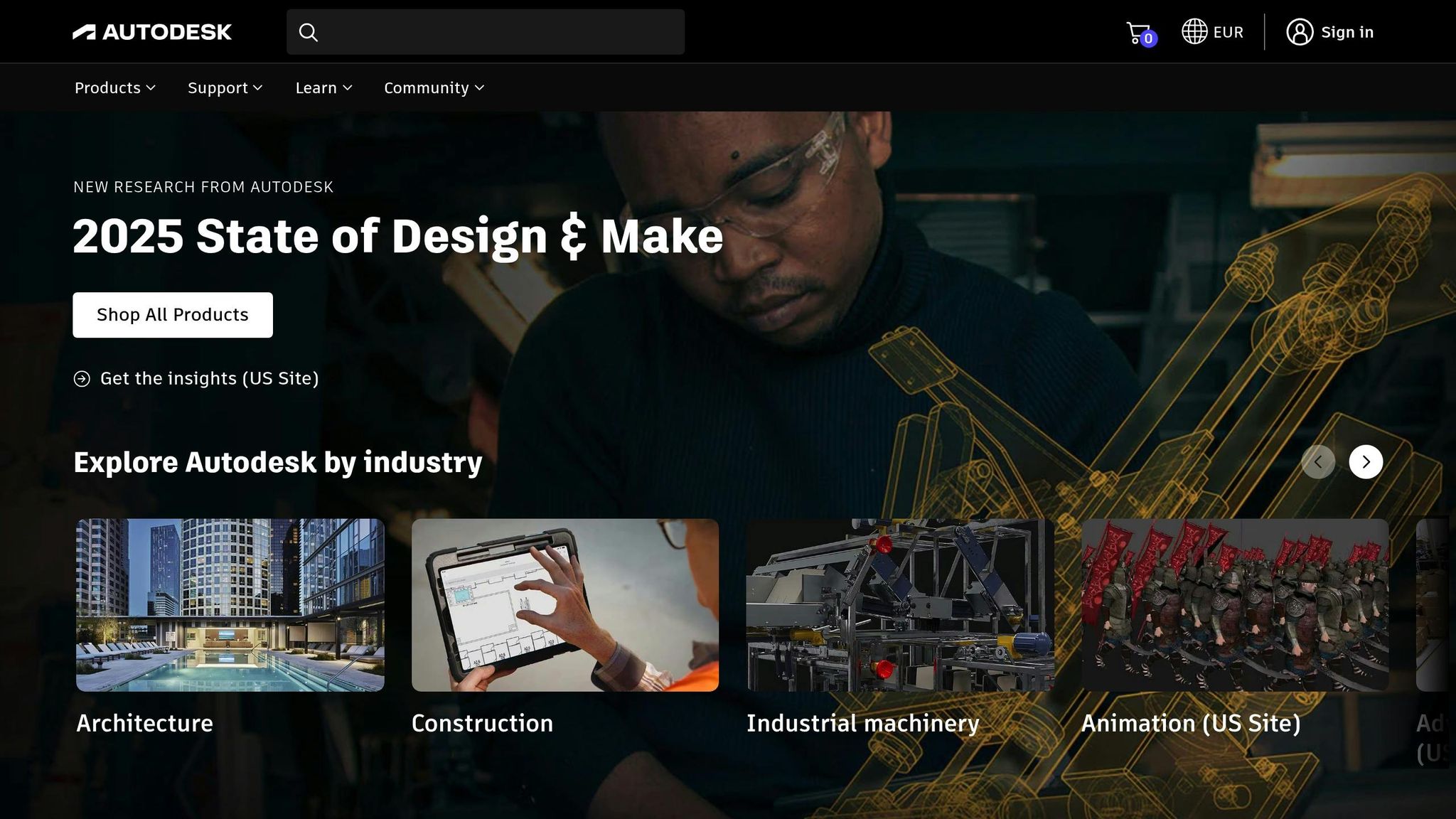This screenshot has height=819, width=1456.
Task: Click the Construction label link
Action: tap(482, 723)
